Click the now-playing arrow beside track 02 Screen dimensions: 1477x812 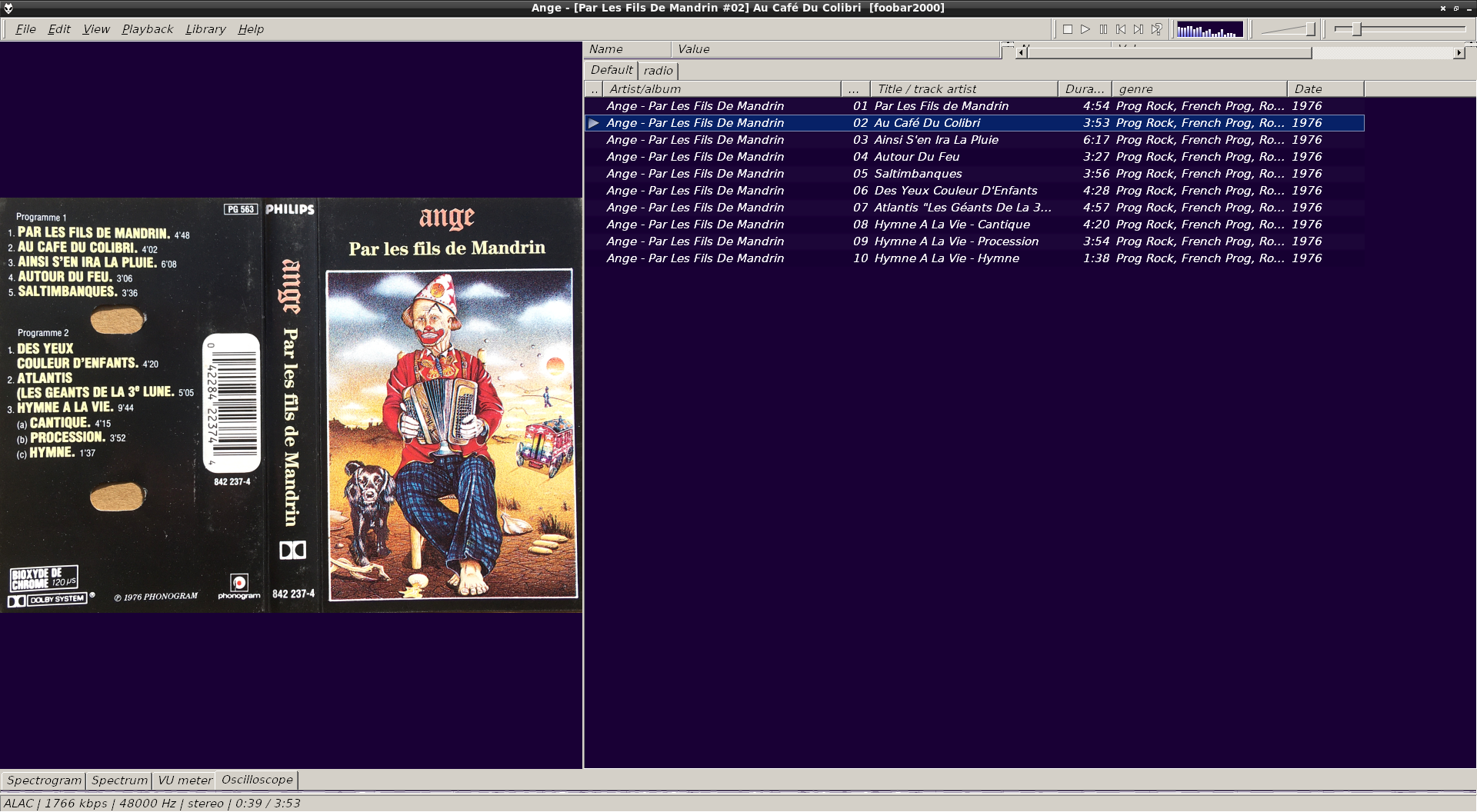[594, 123]
